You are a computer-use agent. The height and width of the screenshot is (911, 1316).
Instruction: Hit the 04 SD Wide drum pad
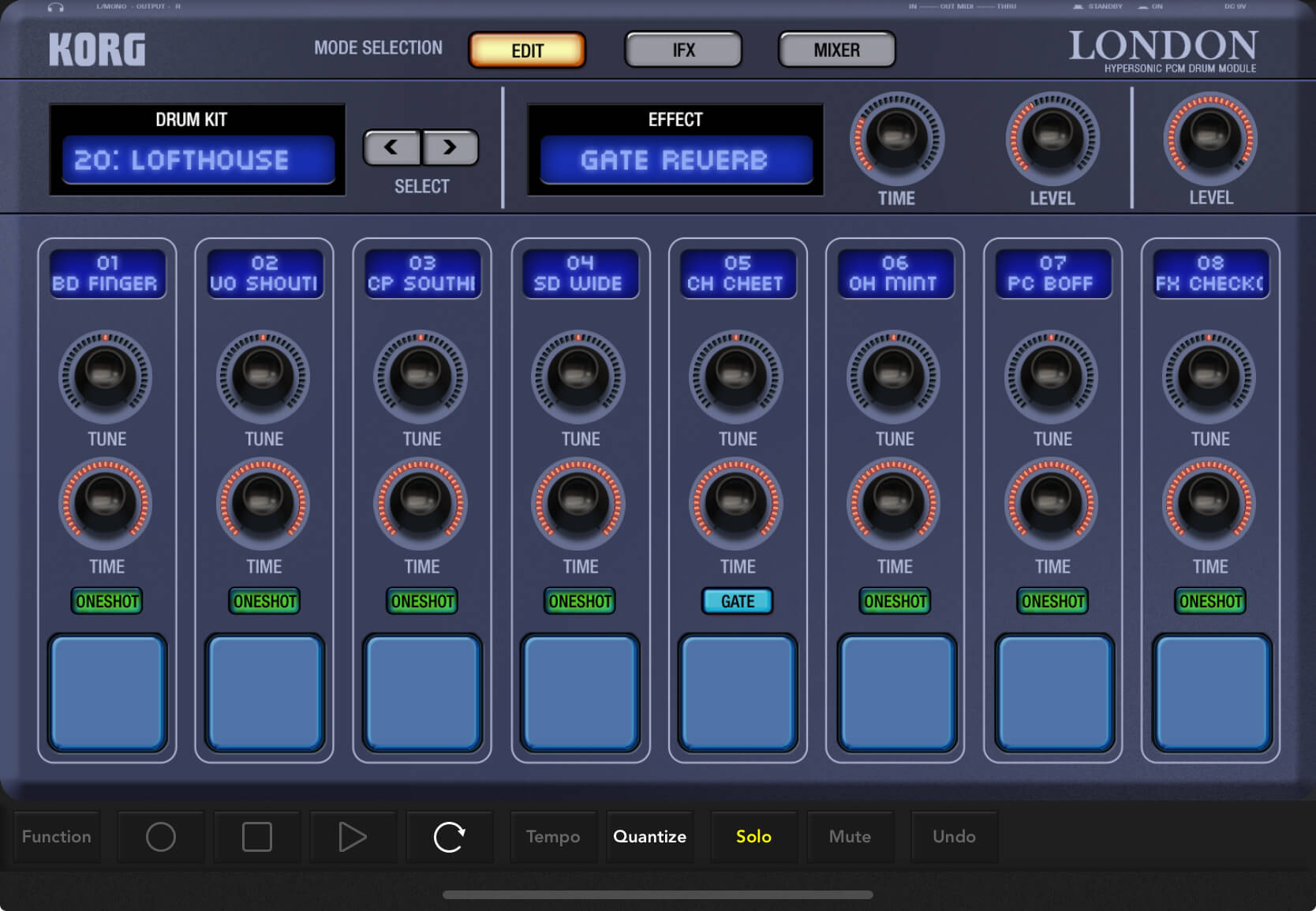(580, 693)
